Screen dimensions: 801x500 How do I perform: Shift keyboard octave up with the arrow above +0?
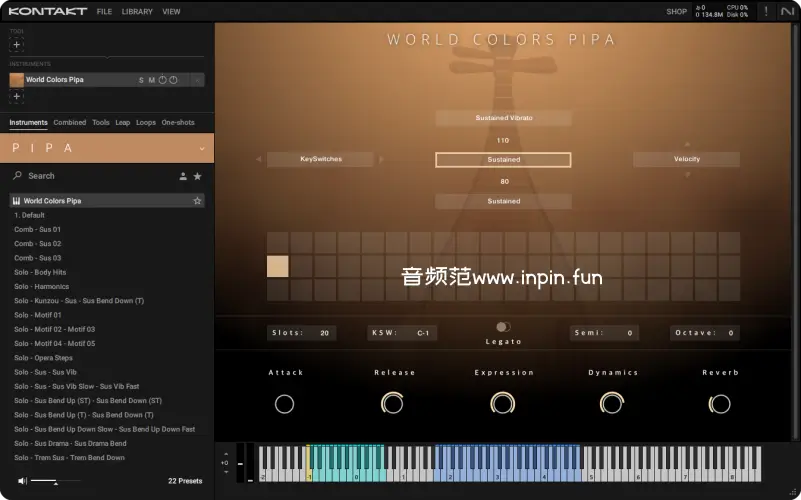tap(226, 454)
